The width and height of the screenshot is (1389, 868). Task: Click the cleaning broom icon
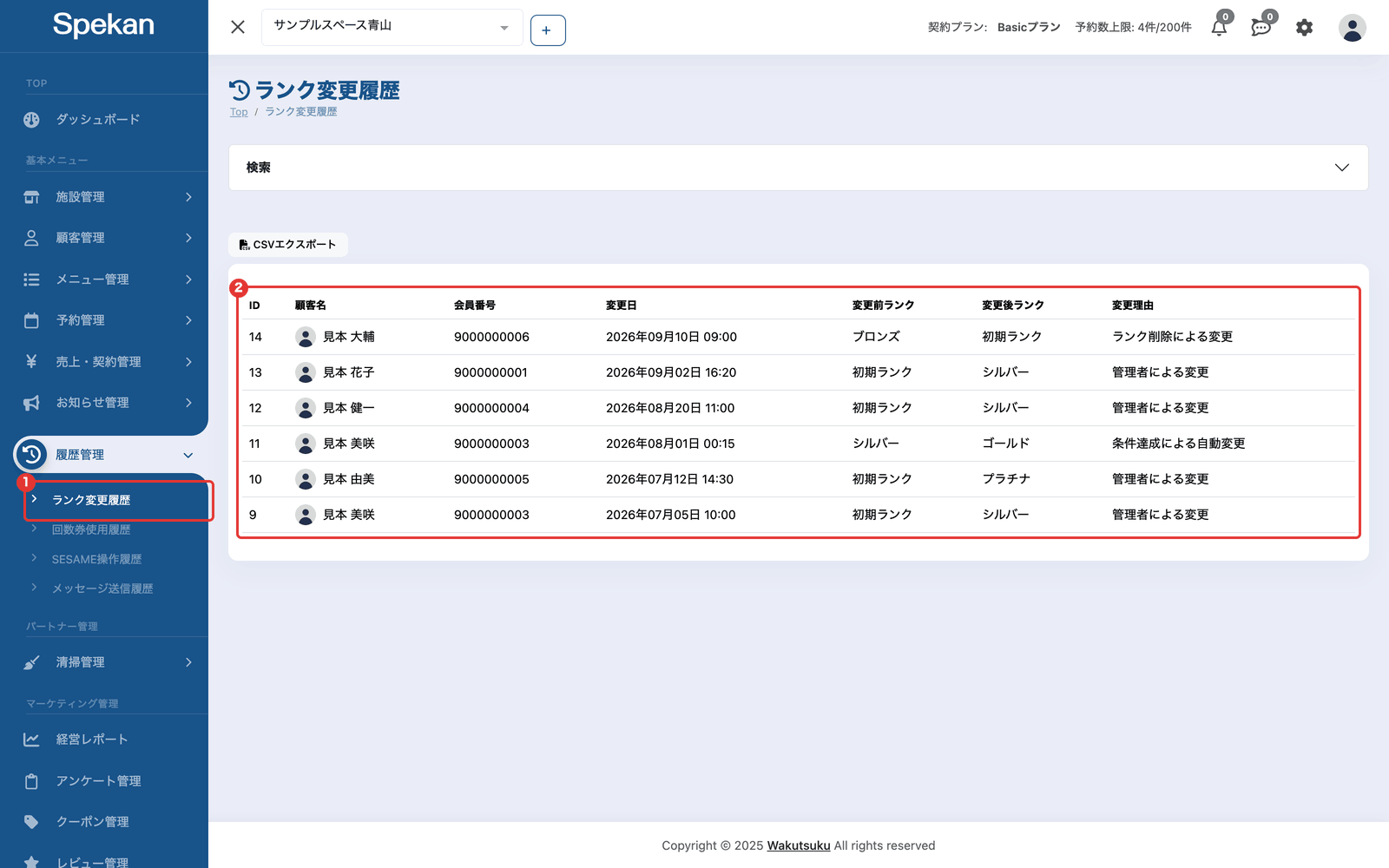coord(31,662)
